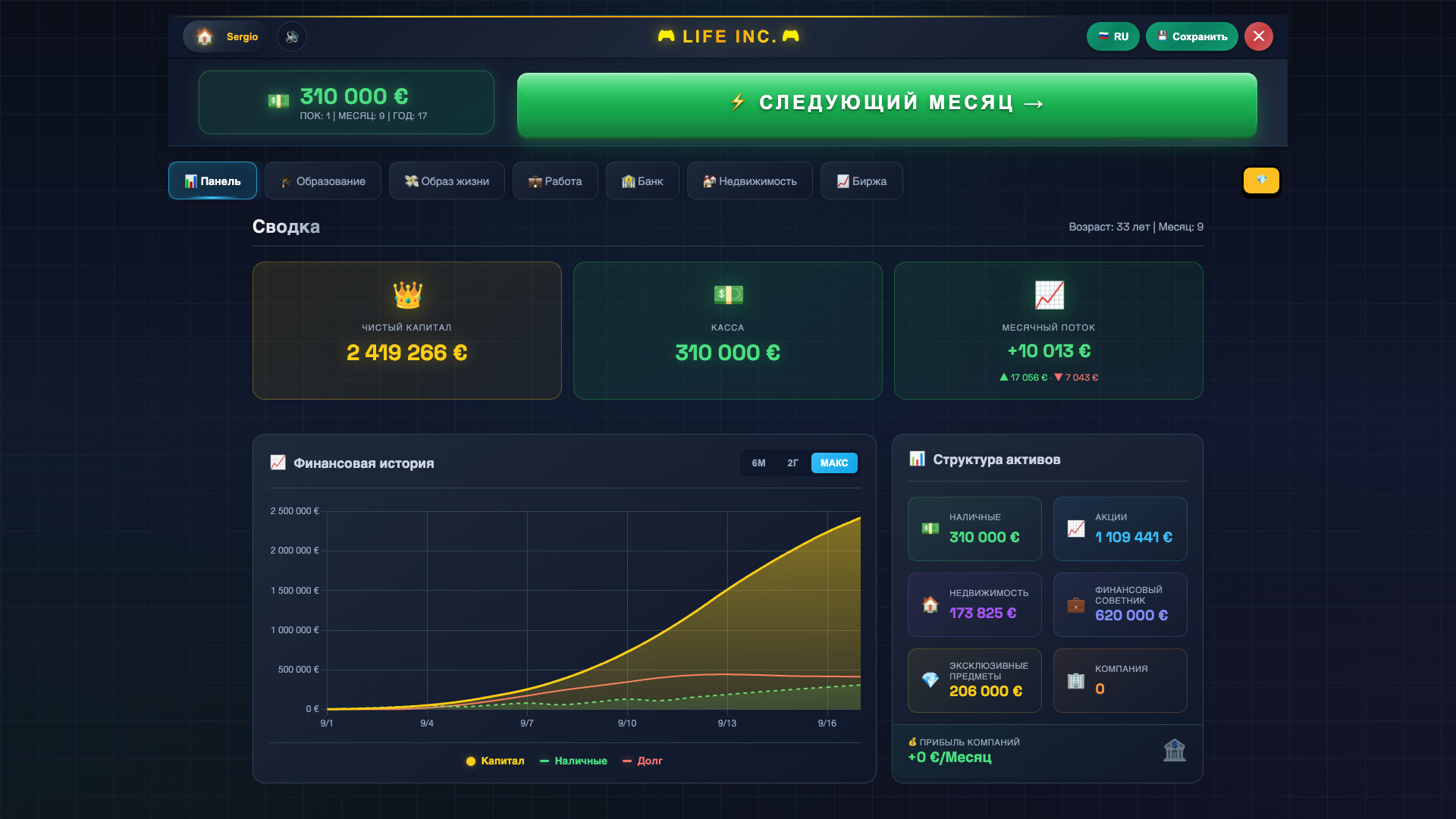The width and height of the screenshot is (1456, 819).
Task: Open the Месячный поток summary card
Action: (x=1049, y=331)
